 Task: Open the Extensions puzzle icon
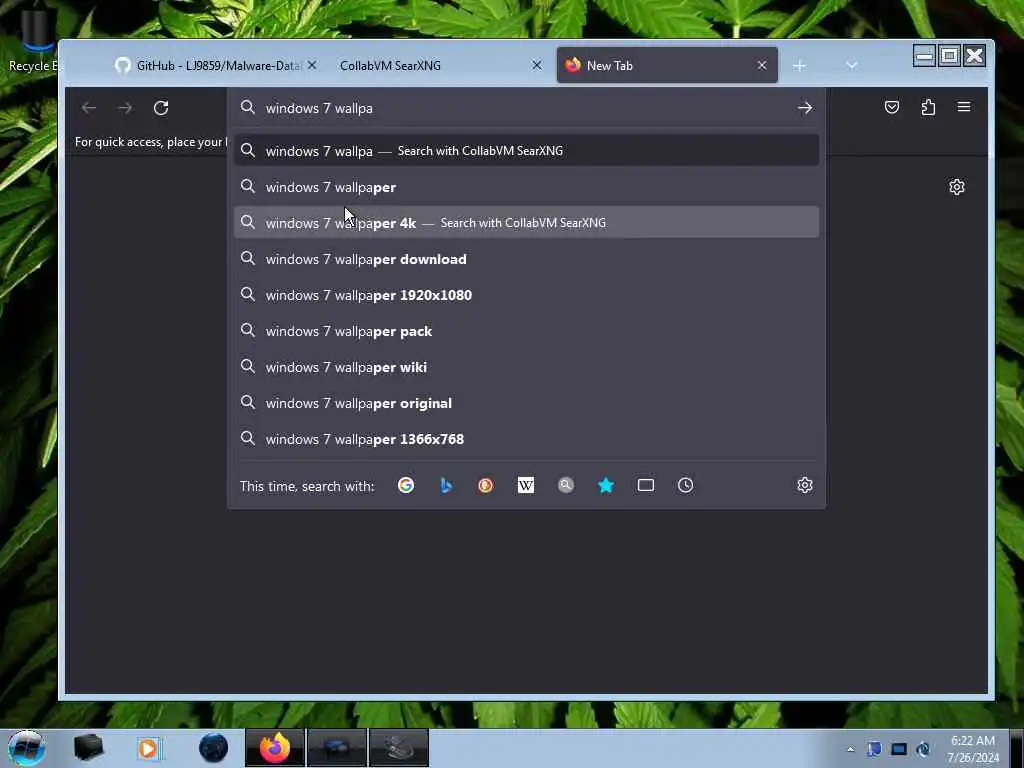pyautogui.click(x=928, y=107)
